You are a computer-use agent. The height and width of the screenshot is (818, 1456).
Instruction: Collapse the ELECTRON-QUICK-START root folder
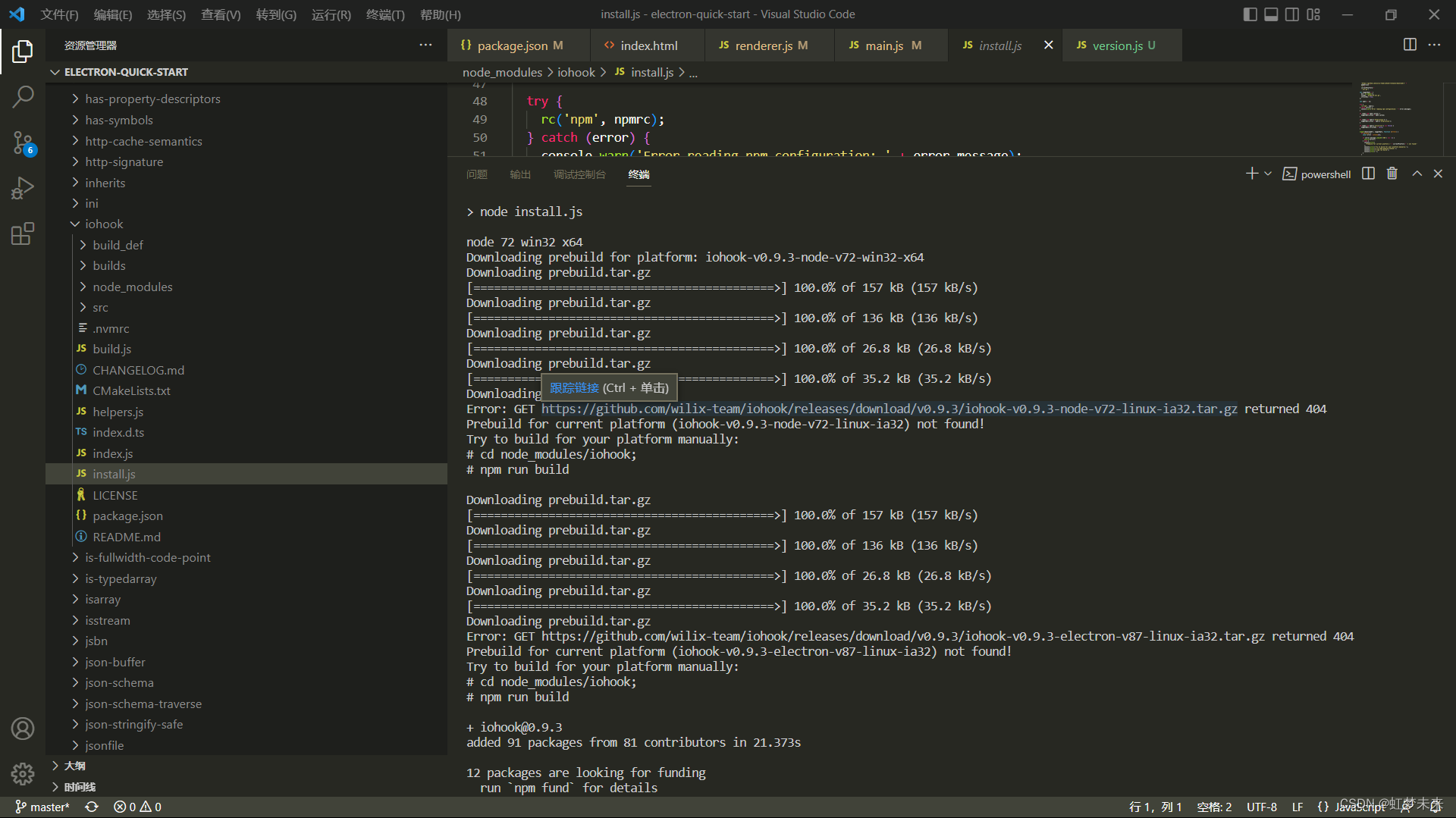tap(246, 72)
